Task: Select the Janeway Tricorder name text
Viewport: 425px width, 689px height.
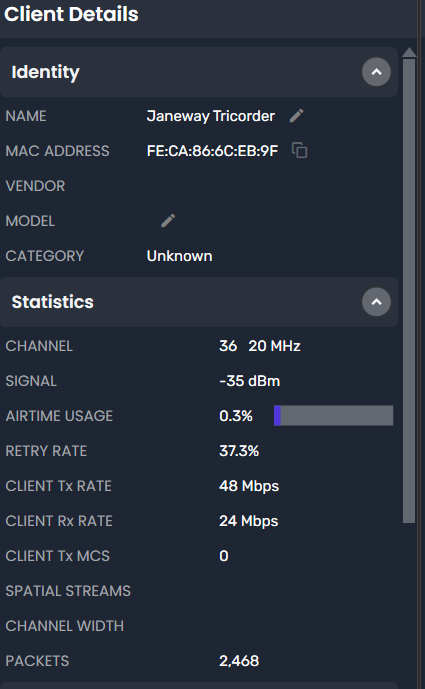Action: [211, 116]
